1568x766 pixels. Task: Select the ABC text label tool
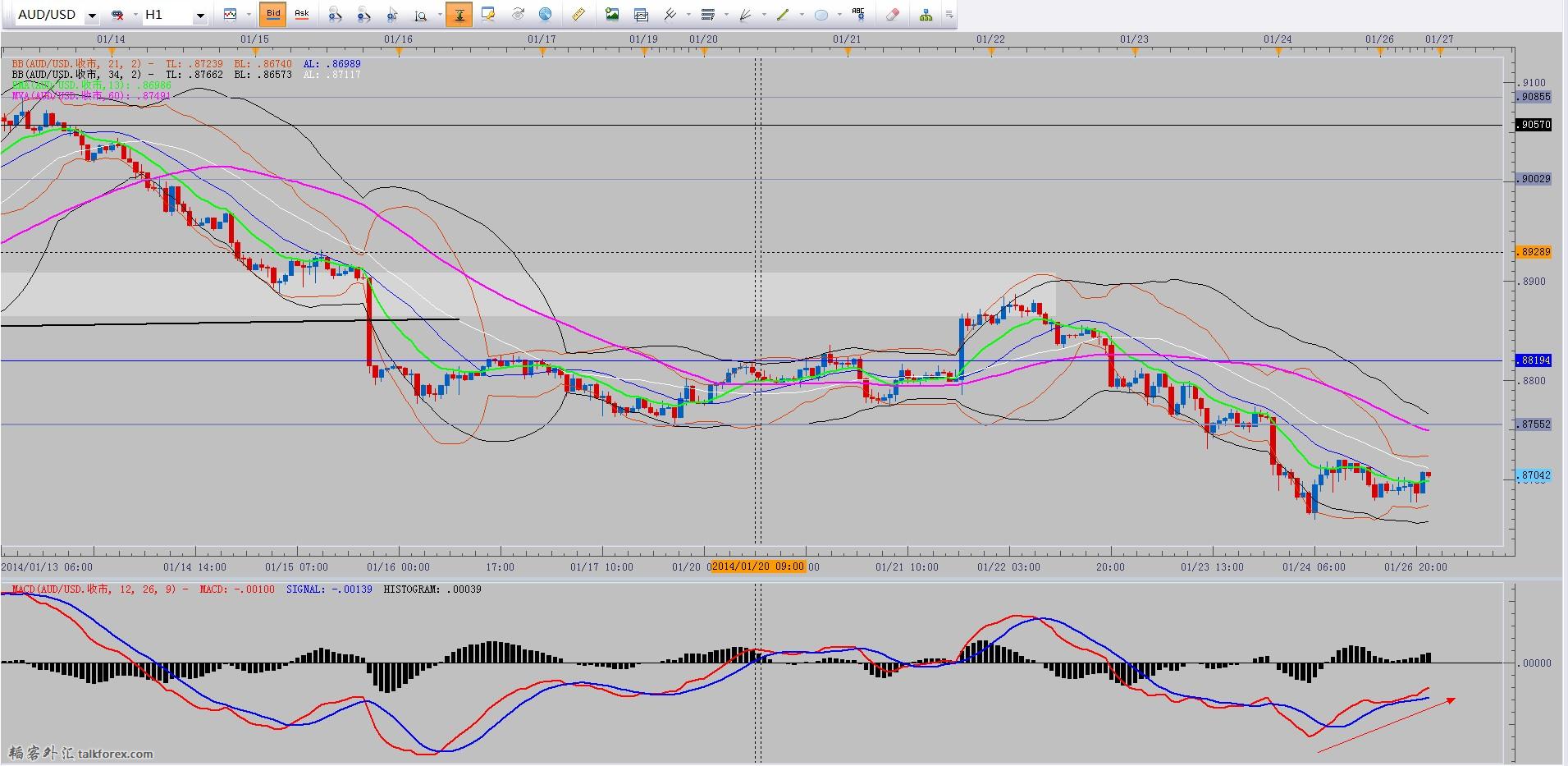[858, 14]
